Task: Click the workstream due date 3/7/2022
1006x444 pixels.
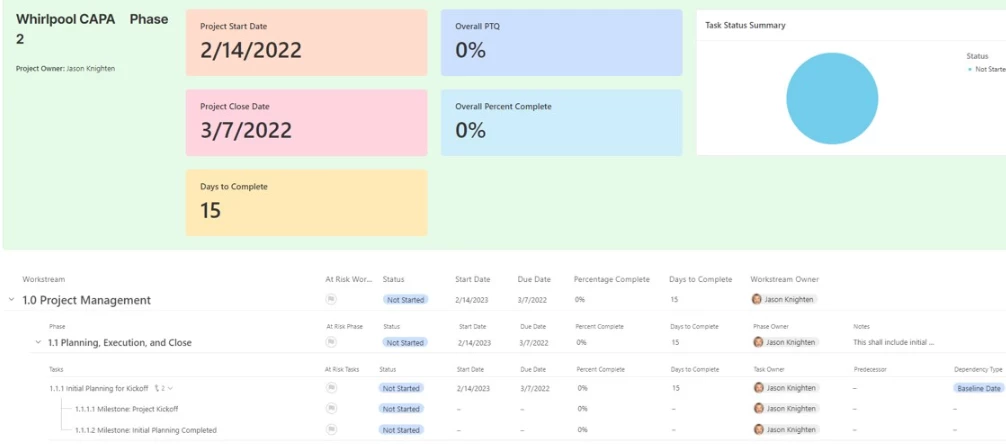Action: pyautogui.click(x=533, y=300)
